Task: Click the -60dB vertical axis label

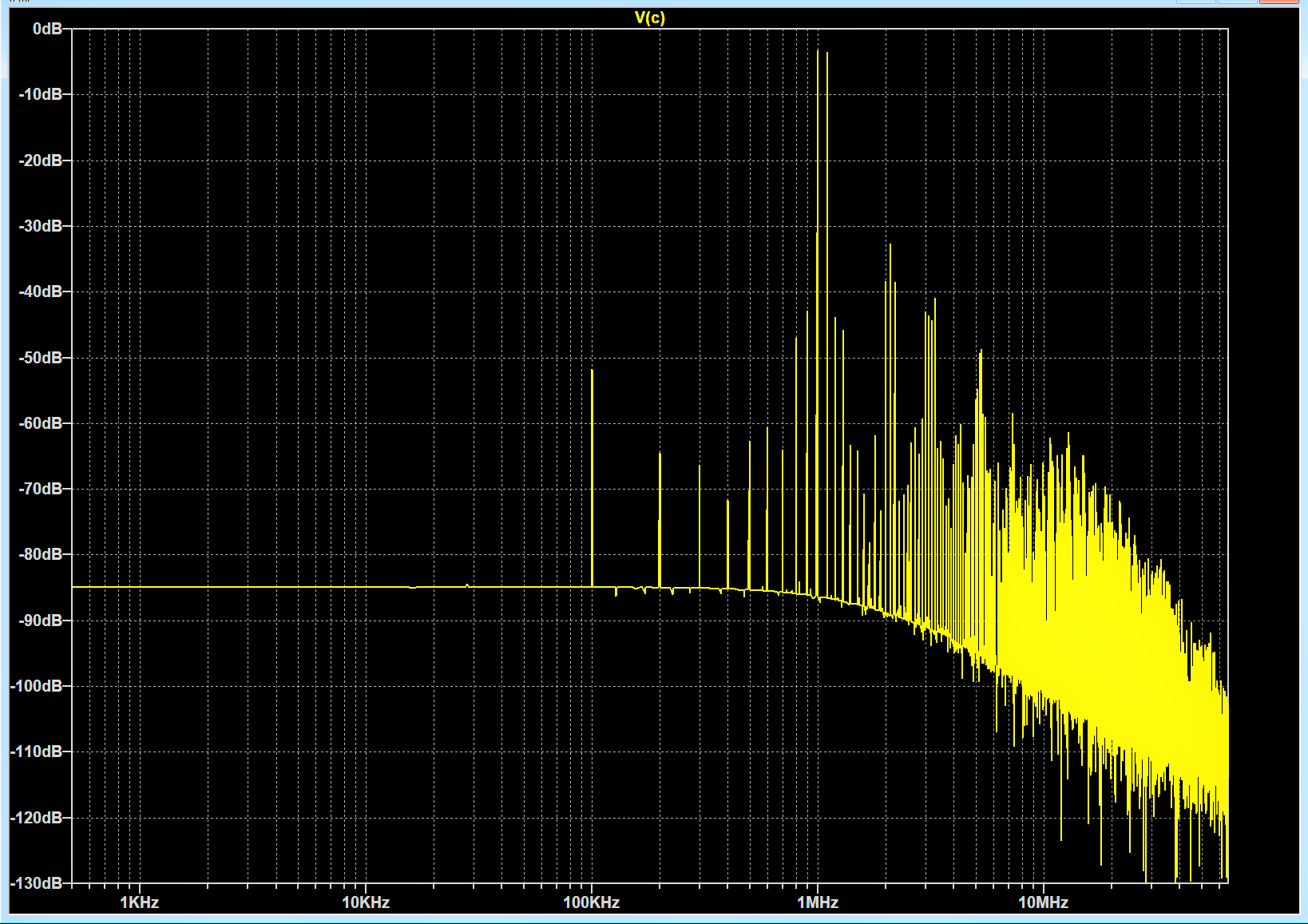Action: (41, 423)
